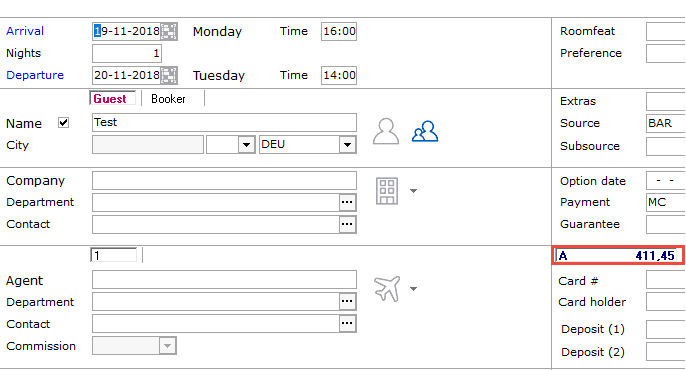The height and width of the screenshot is (370, 686).
Task: Toggle the Name checkbox
Action: (63, 123)
